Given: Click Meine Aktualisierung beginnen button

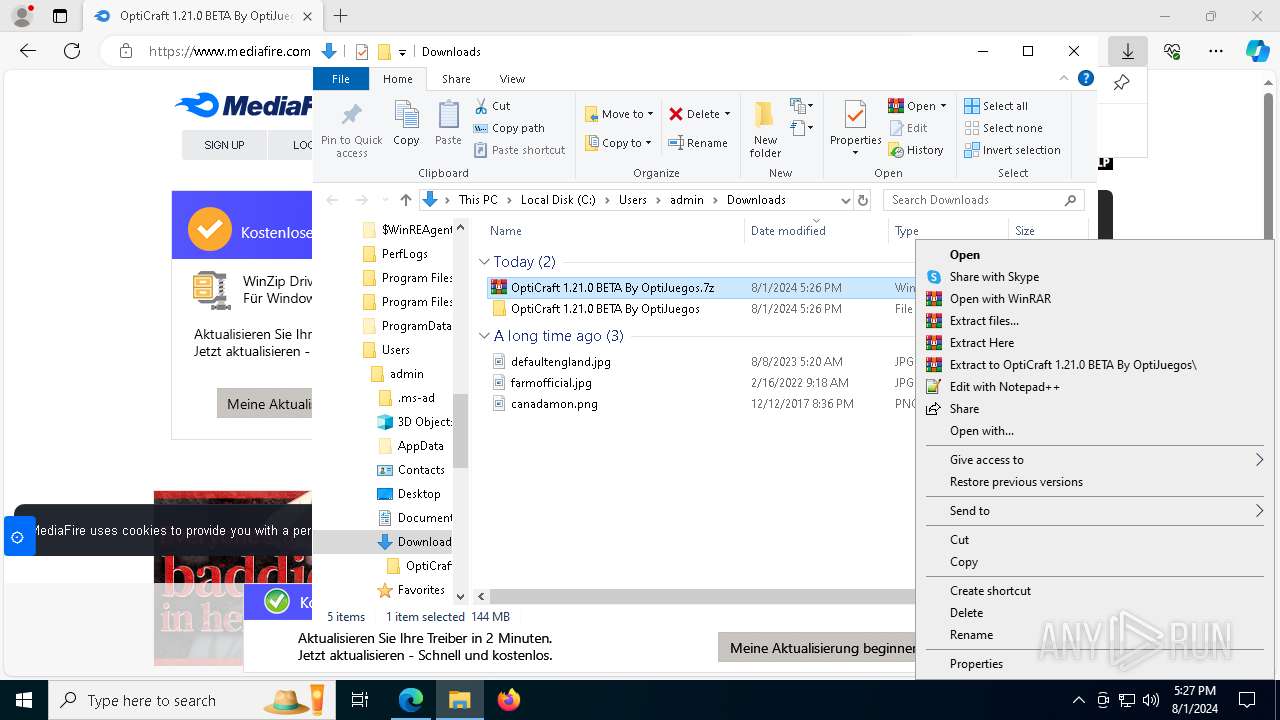Looking at the screenshot, I should [x=818, y=648].
